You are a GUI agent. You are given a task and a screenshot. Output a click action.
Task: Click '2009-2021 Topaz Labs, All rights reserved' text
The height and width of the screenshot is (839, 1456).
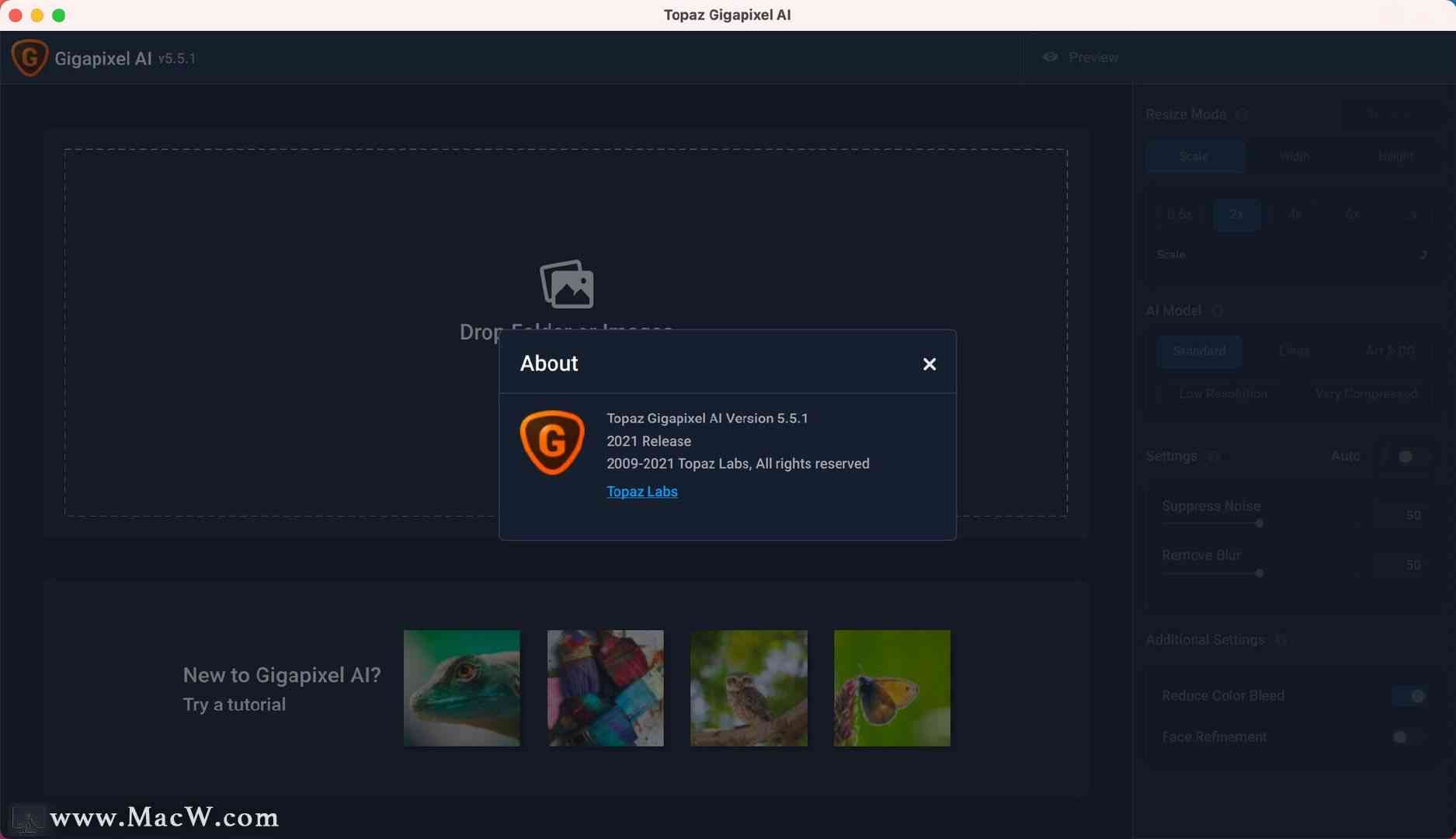[738, 464]
